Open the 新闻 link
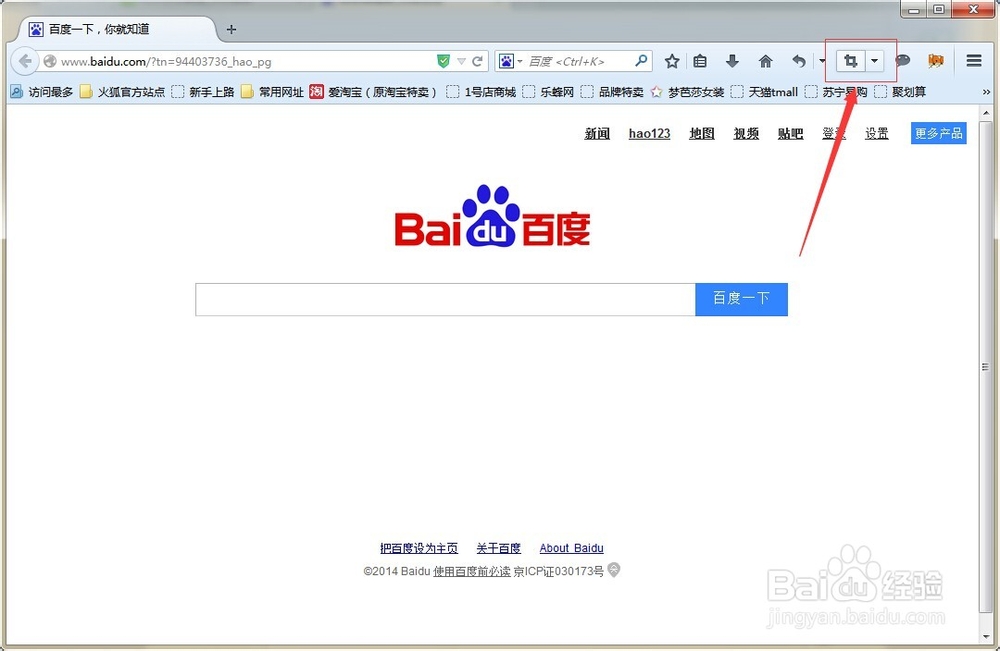 tap(597, 133)
